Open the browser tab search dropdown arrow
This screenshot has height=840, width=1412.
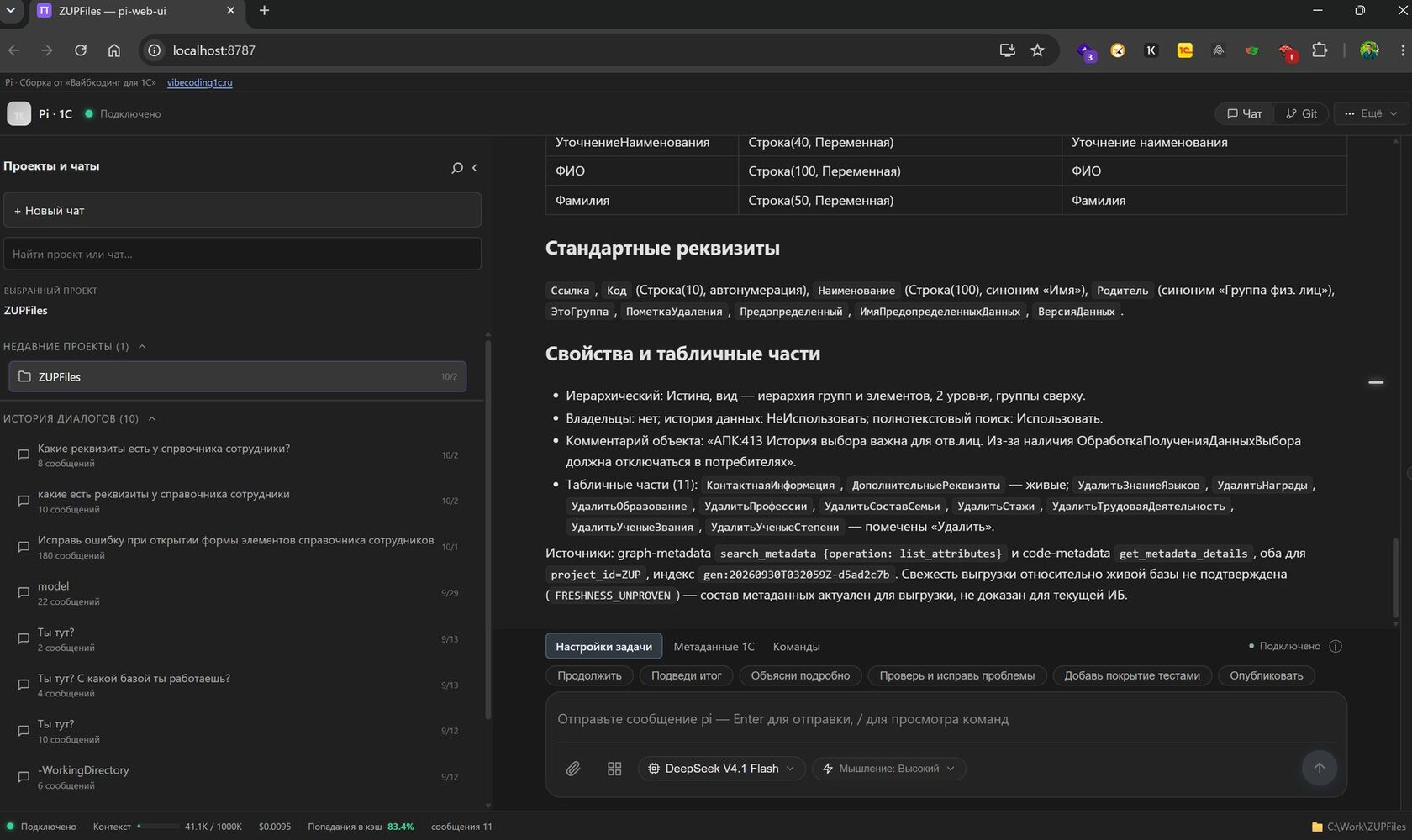click(11, 11)
